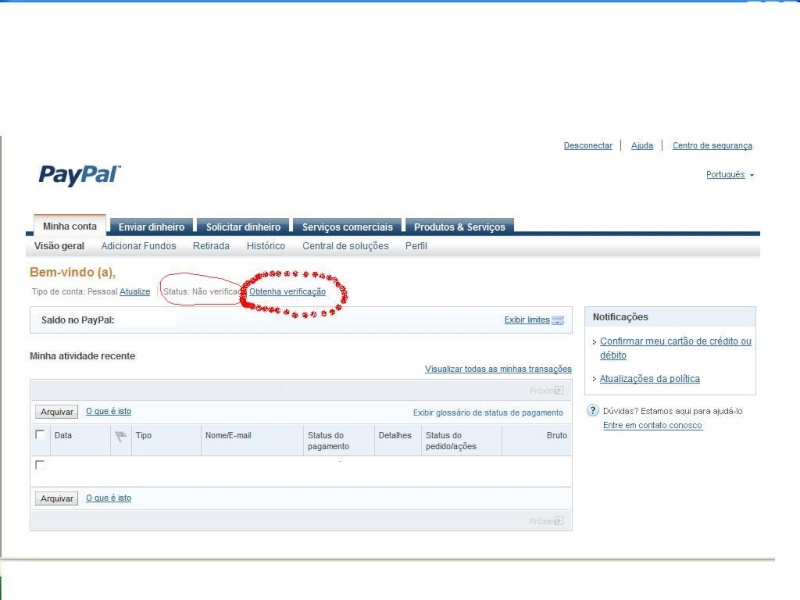The width and height of the screenshot is (800, 600).
Task: Click the Nome/E-mail column header
Action: [228, 435]
